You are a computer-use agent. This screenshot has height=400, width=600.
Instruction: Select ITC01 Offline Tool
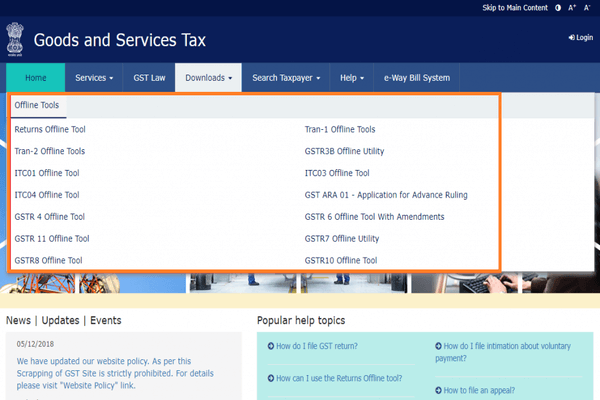(x=47, y=173)
